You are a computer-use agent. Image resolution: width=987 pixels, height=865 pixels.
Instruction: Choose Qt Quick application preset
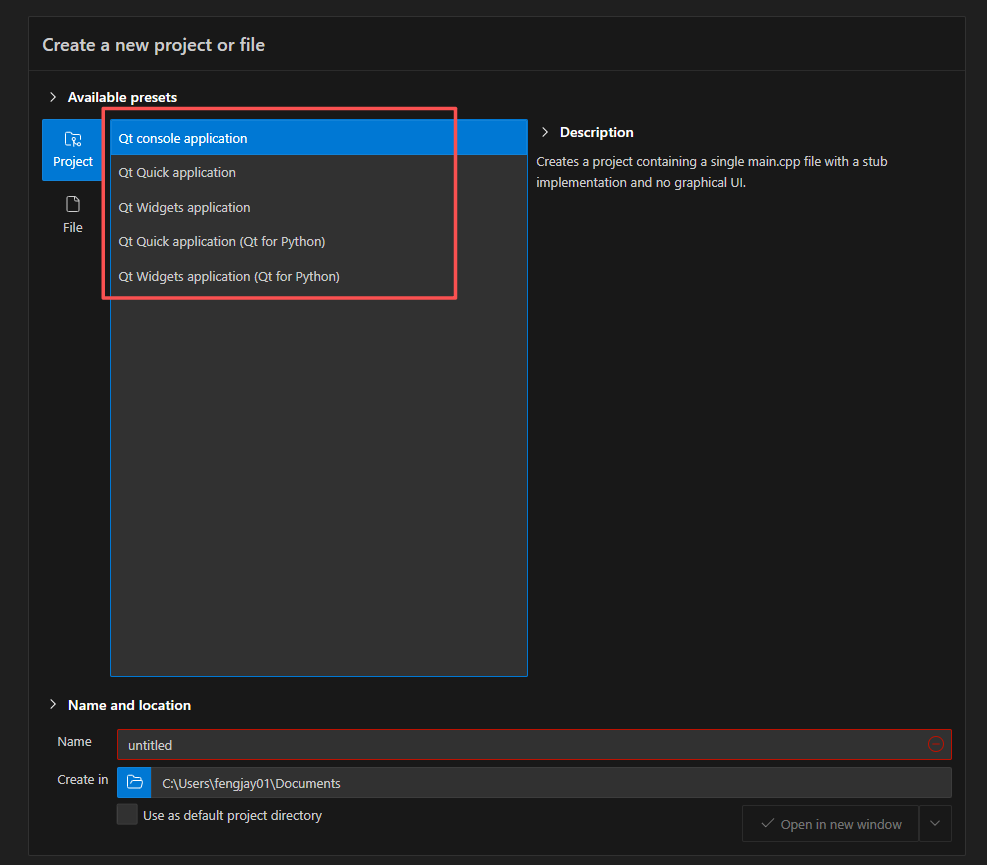319,172
